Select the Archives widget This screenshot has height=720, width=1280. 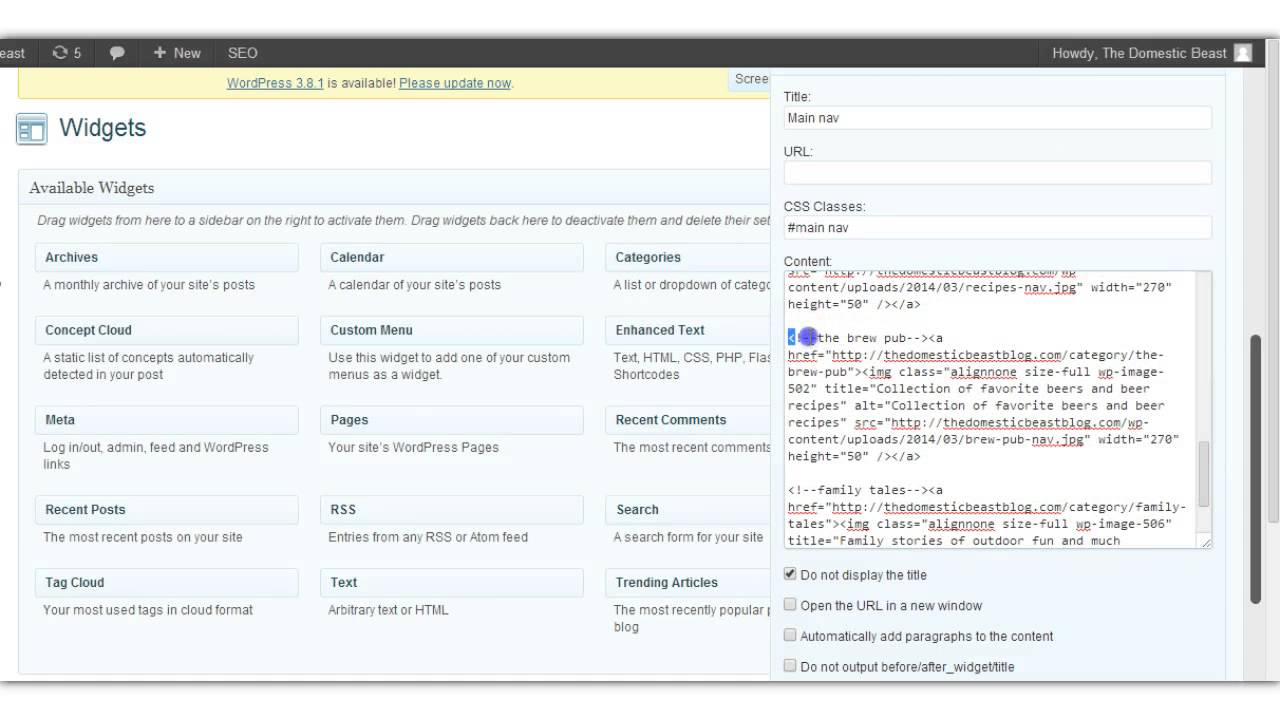(167, 257)
